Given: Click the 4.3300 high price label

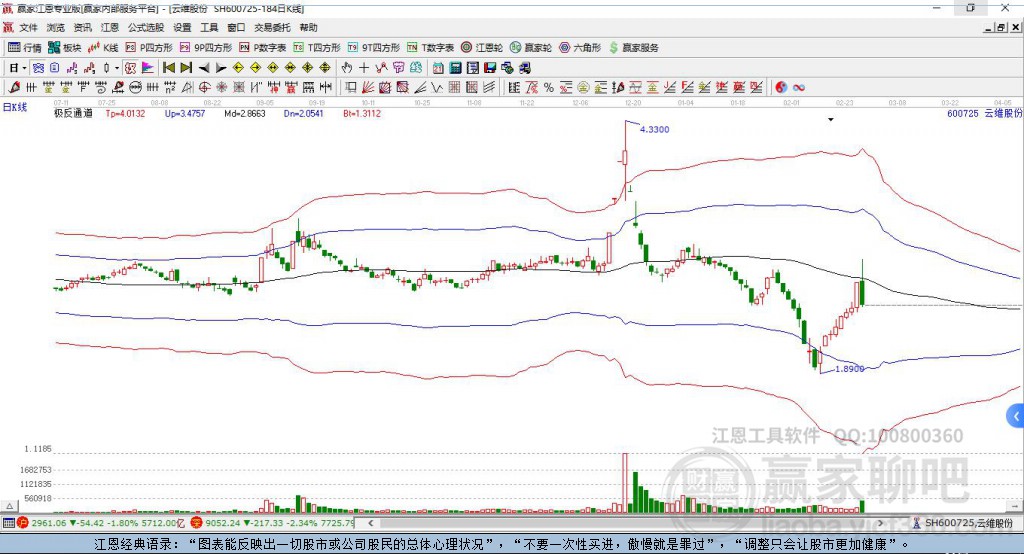Looking at the screenshot, I should click(x=654, y=129).
